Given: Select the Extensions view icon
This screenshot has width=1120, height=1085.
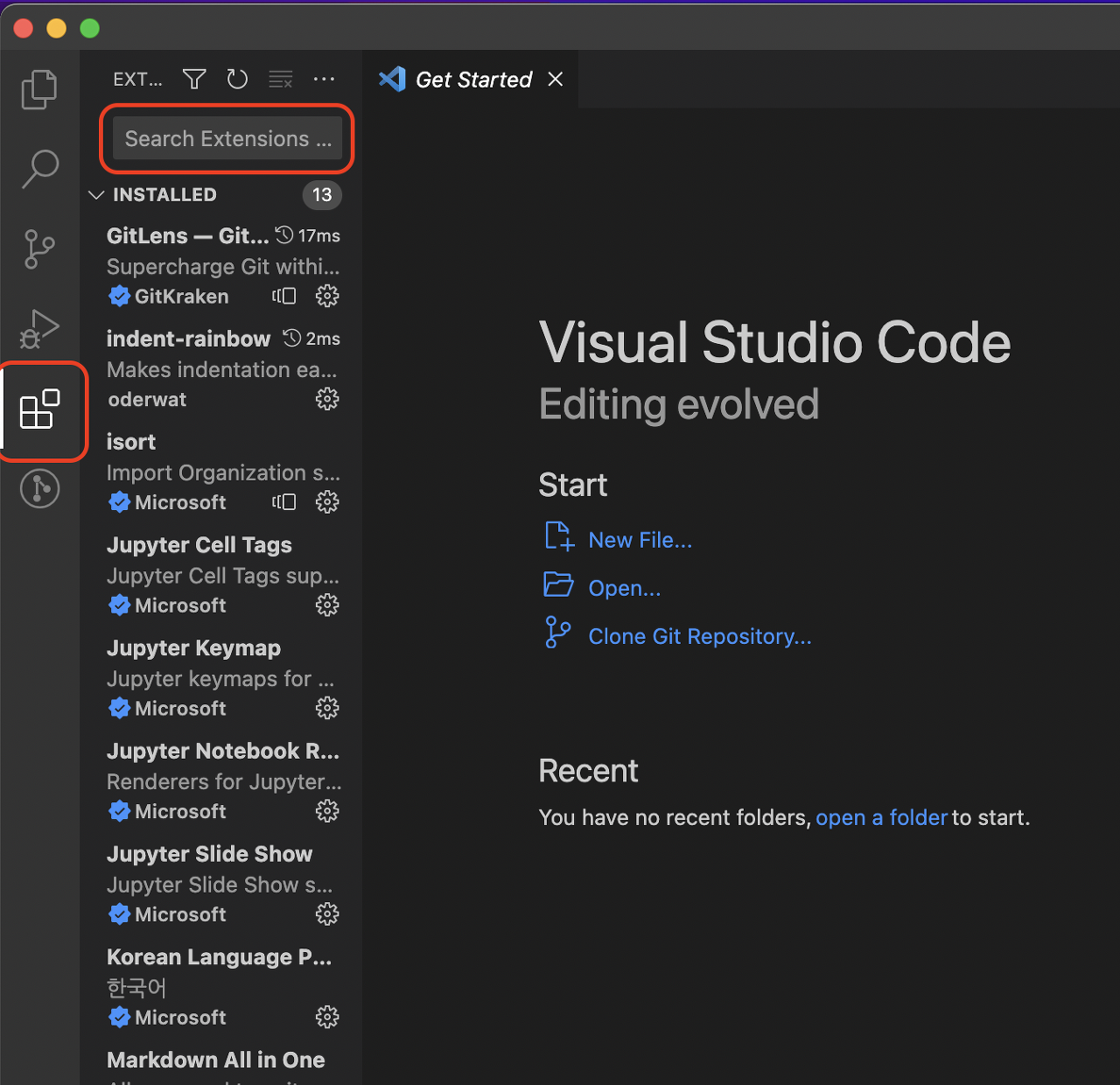Looking at the screenshot, I should point(39,409).
